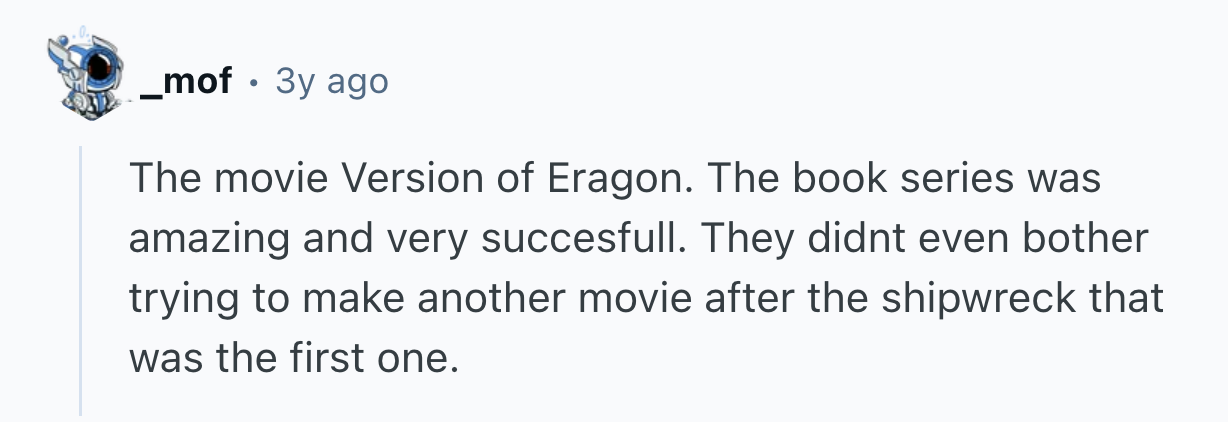Click the "3y ago" comment timestamp
Viewport: 1228px width, 422px height.
tap(331, 81)
